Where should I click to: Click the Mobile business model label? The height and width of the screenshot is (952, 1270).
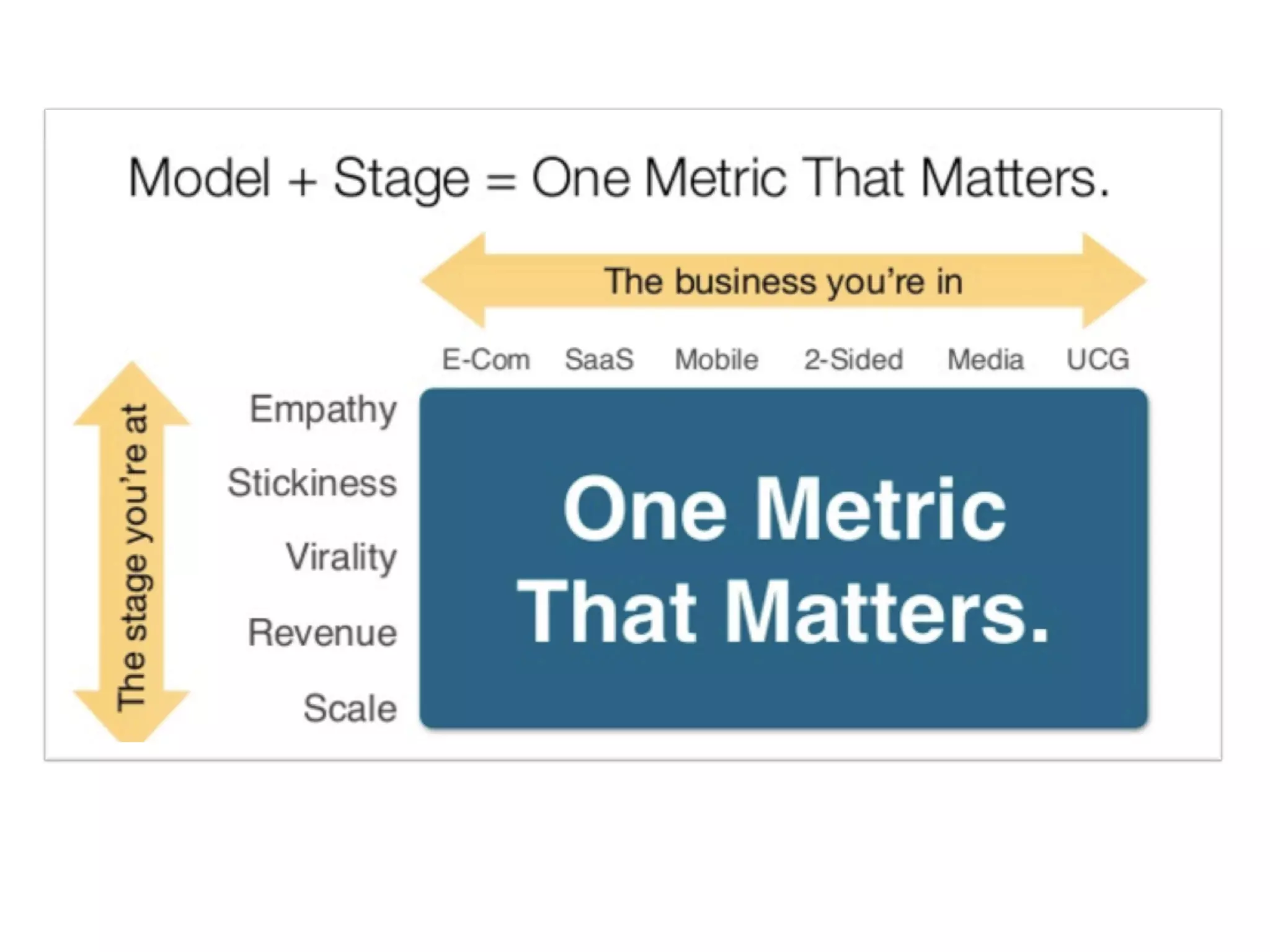click(716, 359)
